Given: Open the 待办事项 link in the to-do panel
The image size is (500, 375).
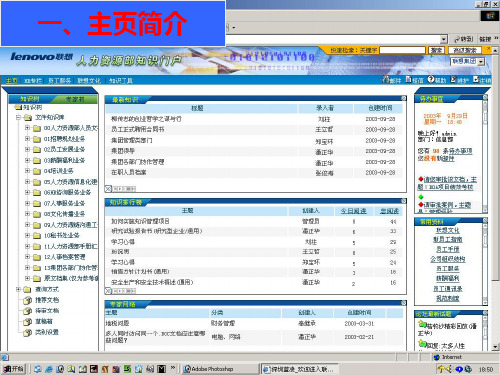Looking at the screenshot, I should [x=460, y=151].
